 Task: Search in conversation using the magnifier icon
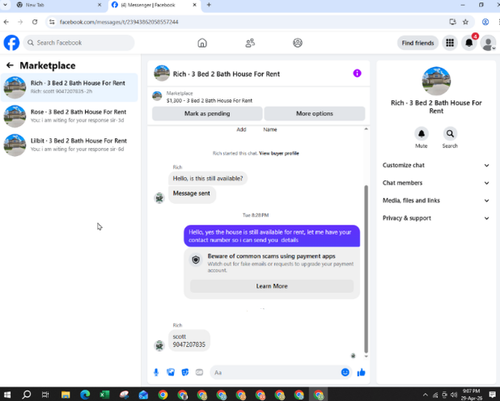pos(450,134)
